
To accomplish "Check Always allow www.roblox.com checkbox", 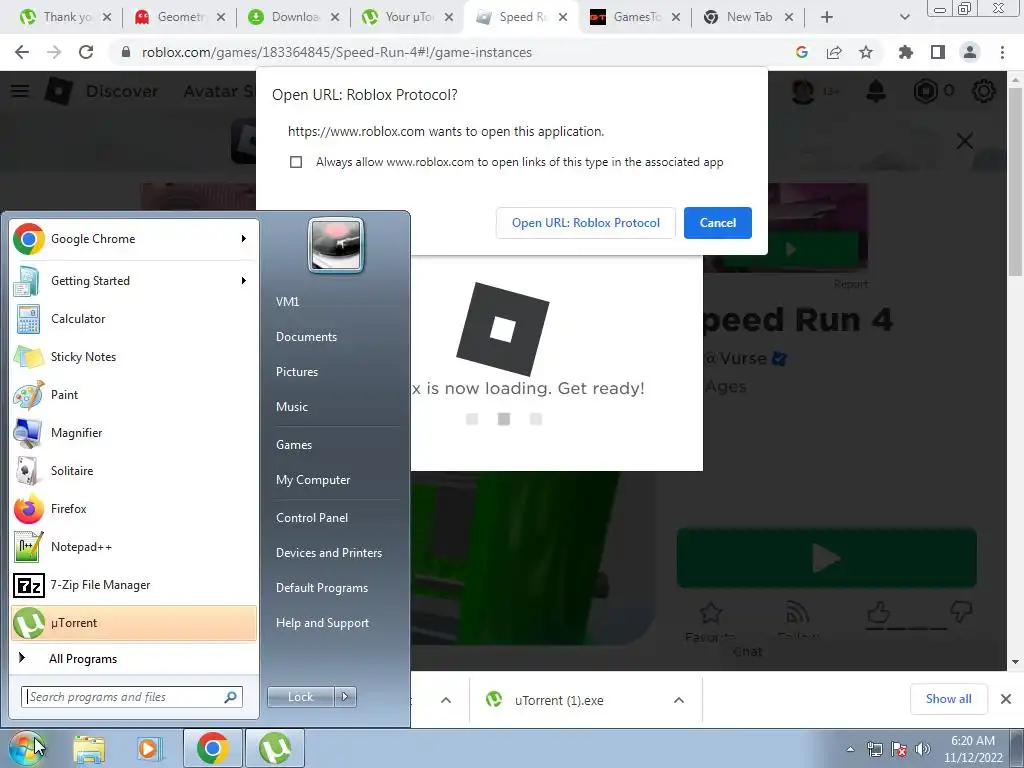I will (x=296, y=162).
